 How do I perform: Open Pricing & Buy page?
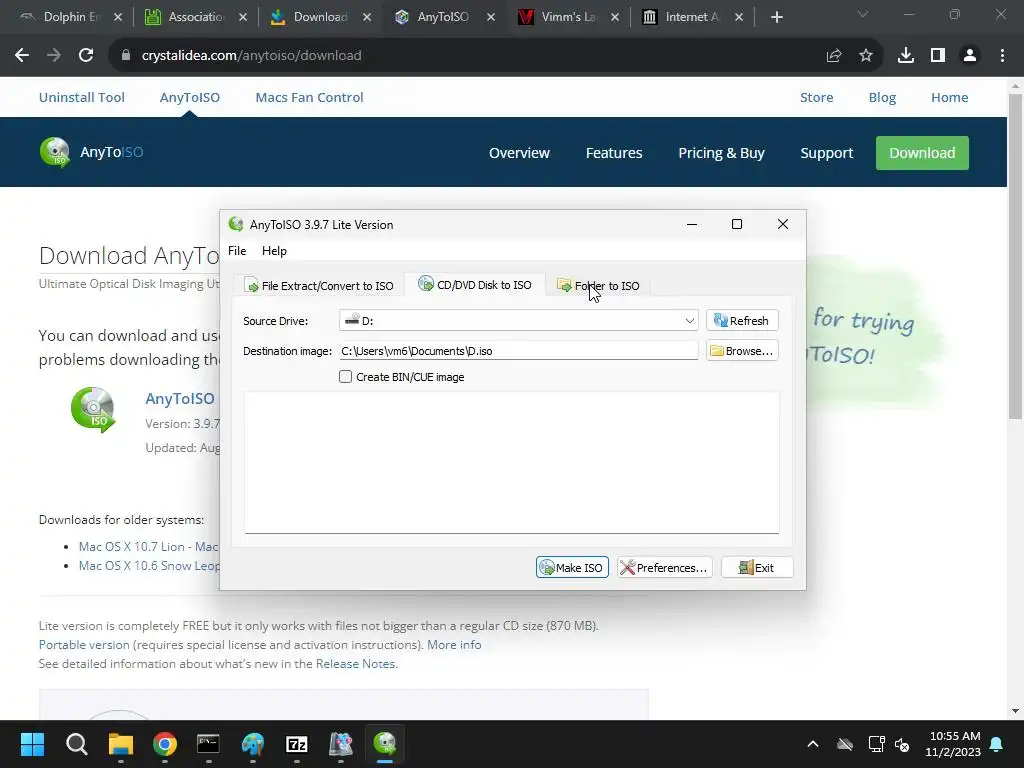pyautogui.click(x=721, y=153)
